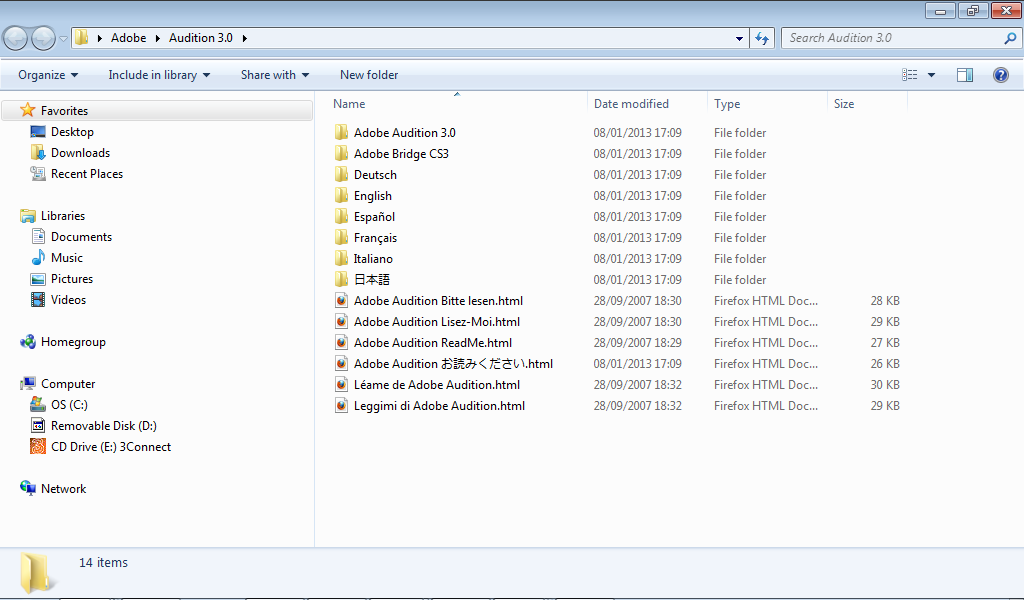Expand the arrow after the Adobe breadcrumb
Viewport: 1024px width, 600px height.
pos(158,39)
